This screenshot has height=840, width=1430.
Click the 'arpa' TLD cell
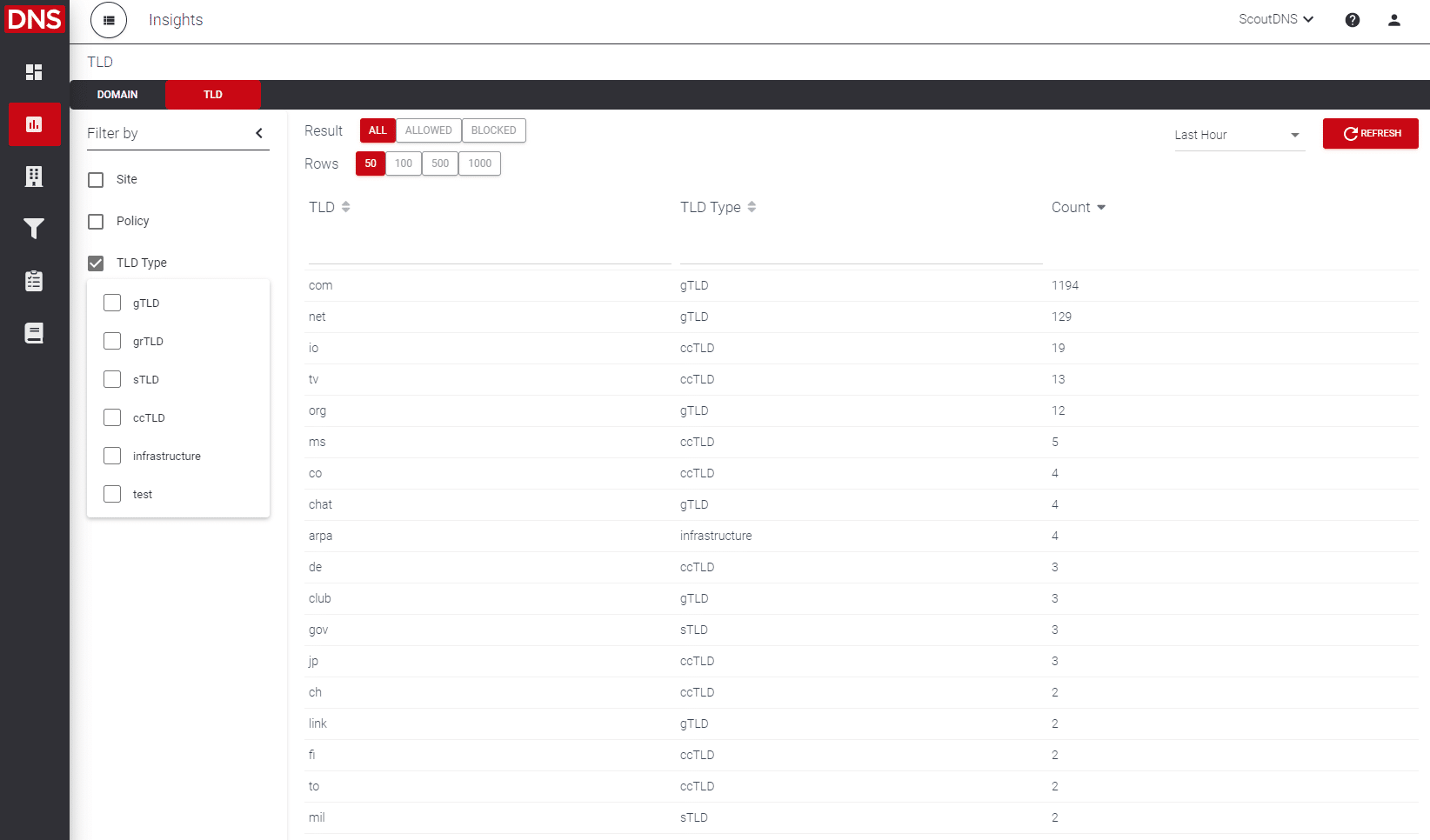[x=320, y=537]
